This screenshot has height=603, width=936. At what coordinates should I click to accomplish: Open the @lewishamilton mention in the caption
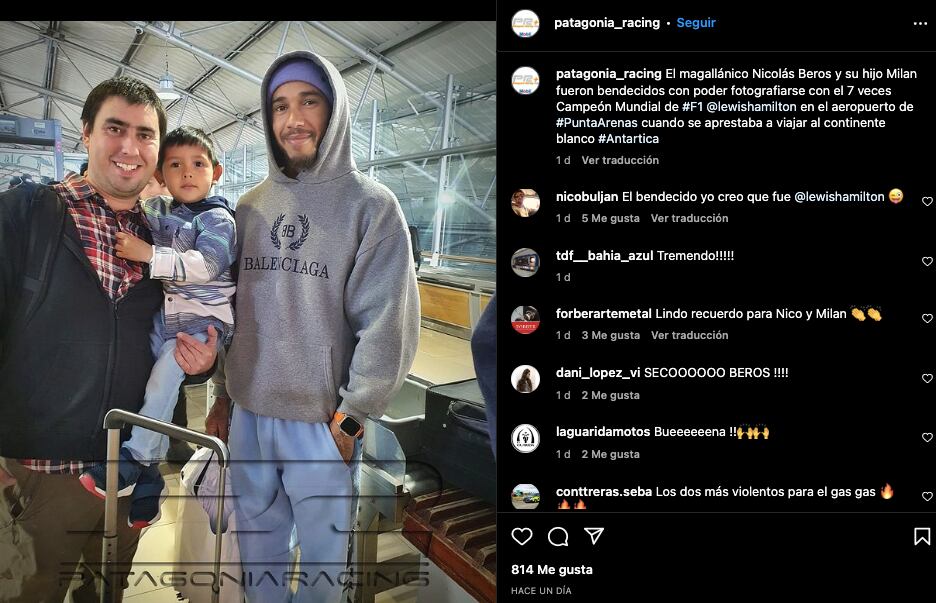click(x=752, y=106)
